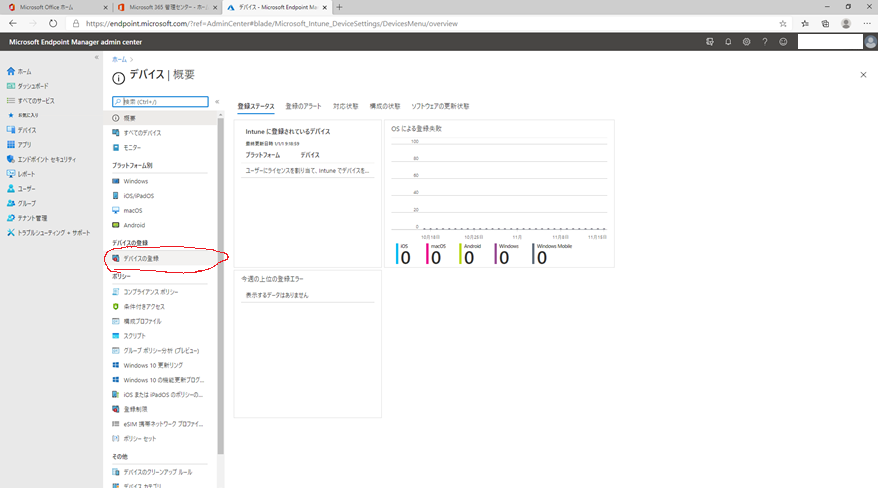Close the デバイス blade with X

[x=863, y=75]
